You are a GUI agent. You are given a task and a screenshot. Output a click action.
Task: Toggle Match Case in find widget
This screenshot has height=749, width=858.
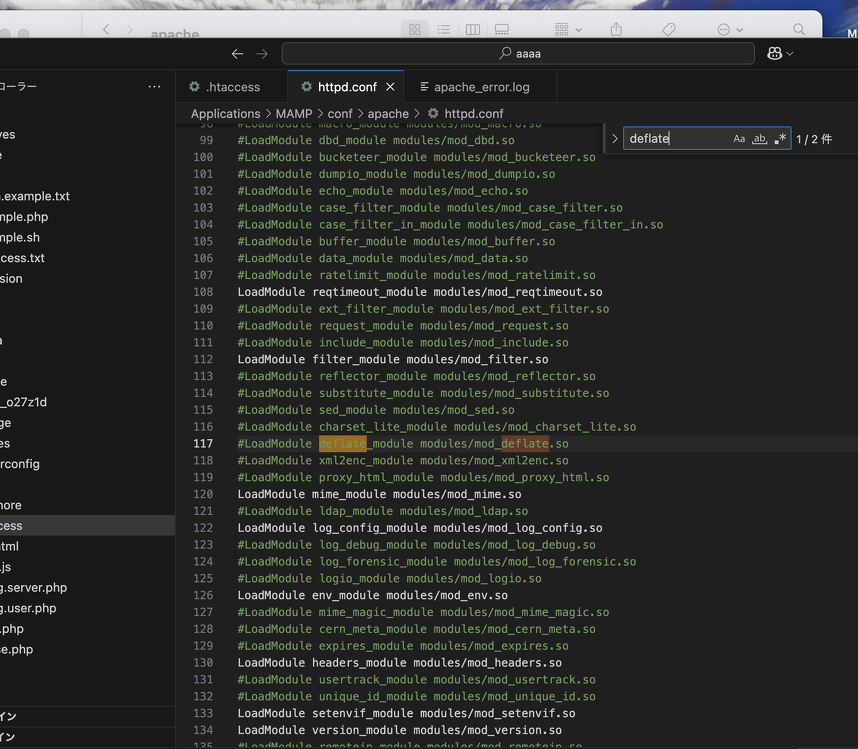coord(739,139)
